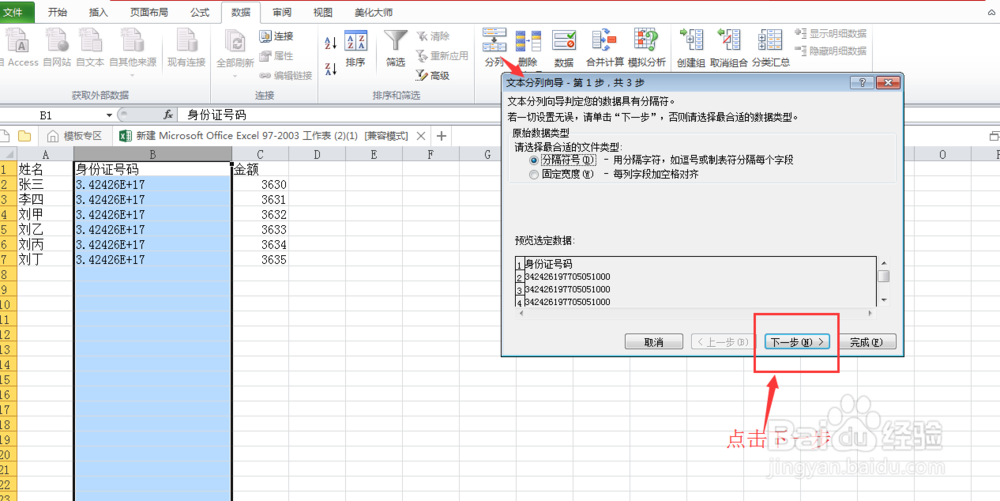The height and width of the screenshot is (501, 1000).
Task: Click the From Web (自网站) icon
Action: pos(57,48)
